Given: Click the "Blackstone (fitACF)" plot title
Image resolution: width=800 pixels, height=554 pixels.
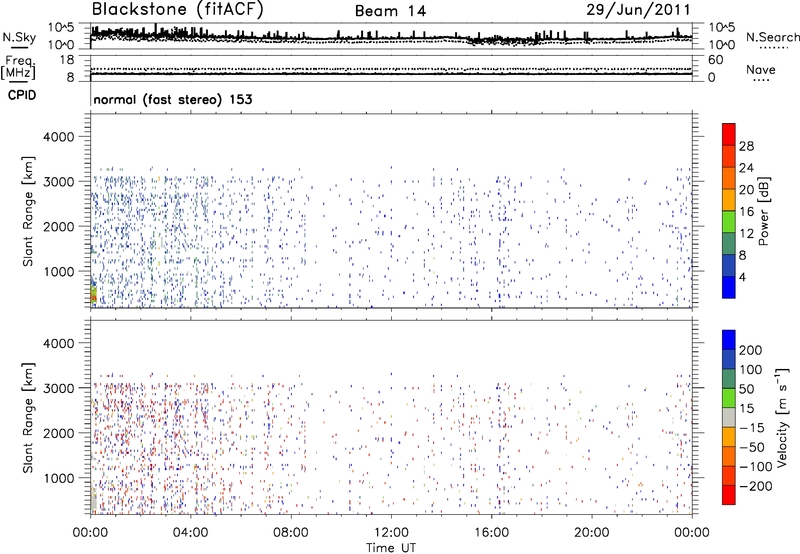Looking at the screenshot, I should coord(178,9).
